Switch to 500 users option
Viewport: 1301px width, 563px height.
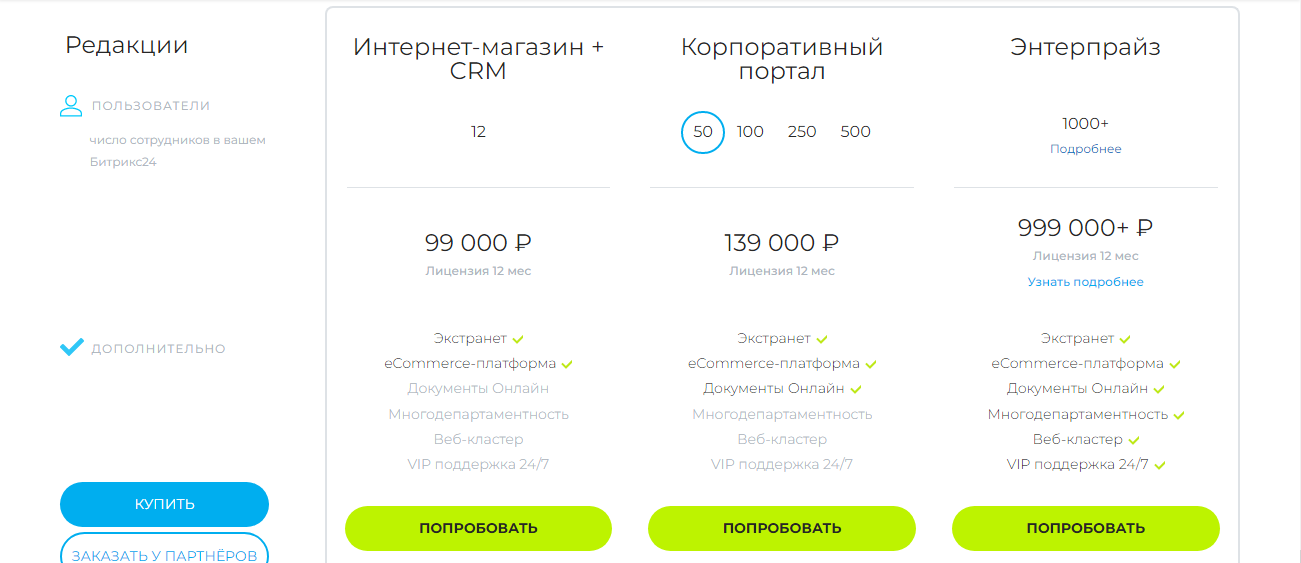click(x=856, y=132)
